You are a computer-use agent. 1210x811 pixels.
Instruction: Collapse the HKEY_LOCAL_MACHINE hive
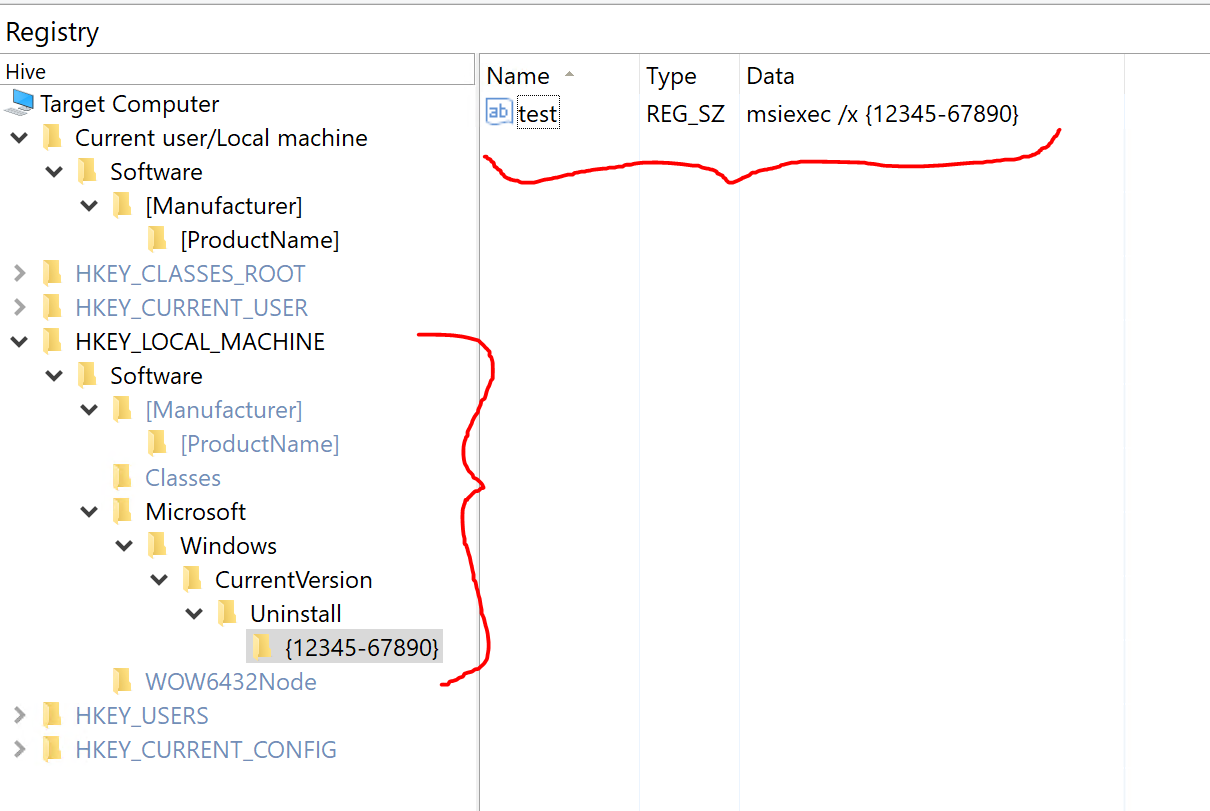click(19, 341)
